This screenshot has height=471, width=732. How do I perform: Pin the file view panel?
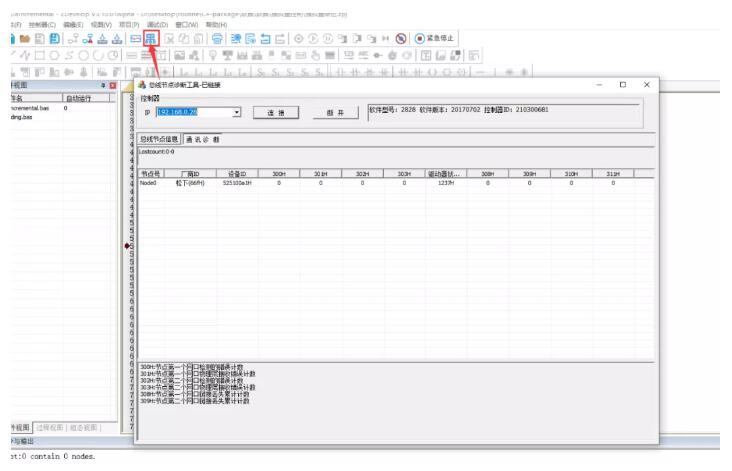[x=103, y=85]
